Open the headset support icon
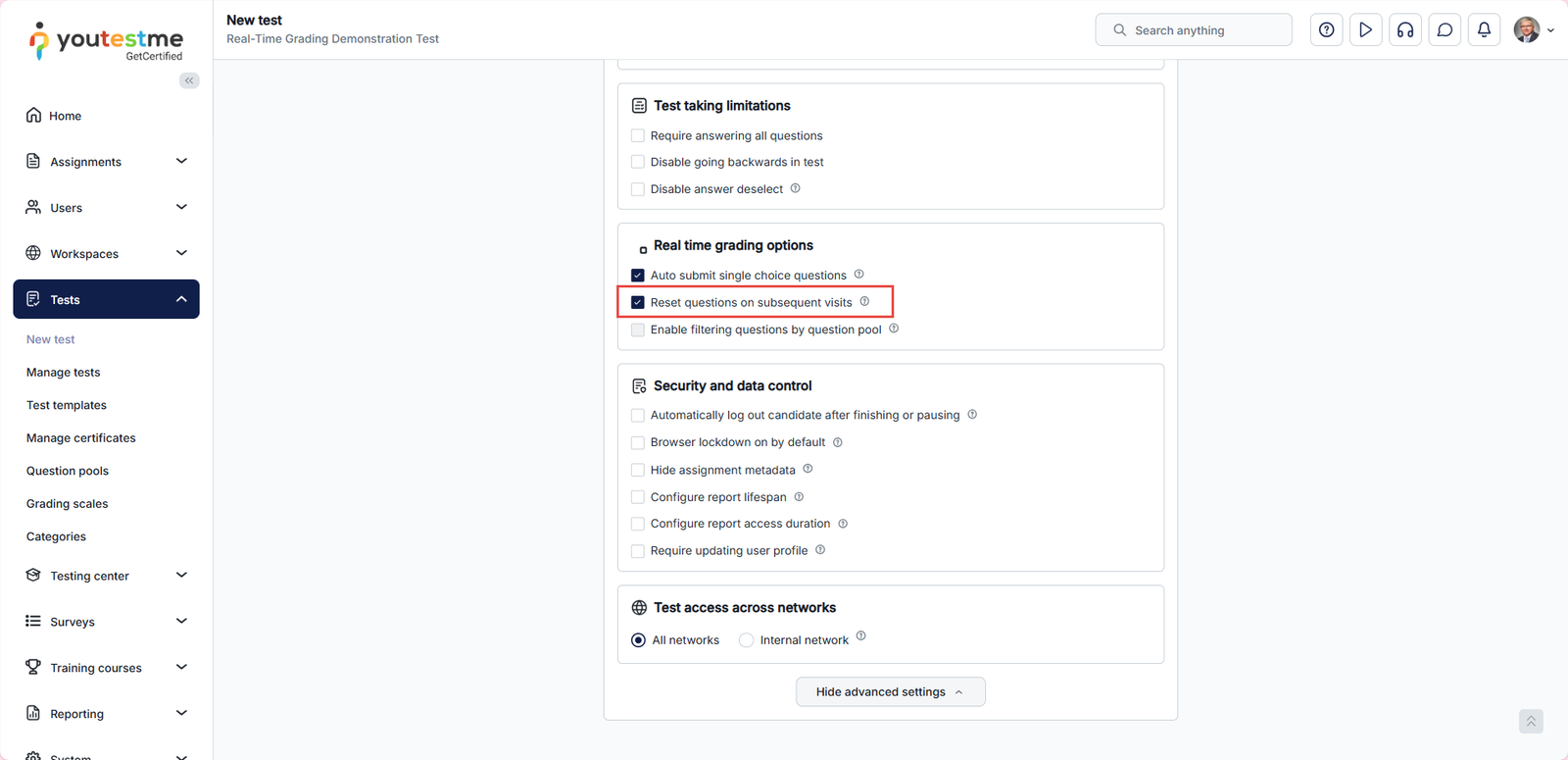 1405,30
